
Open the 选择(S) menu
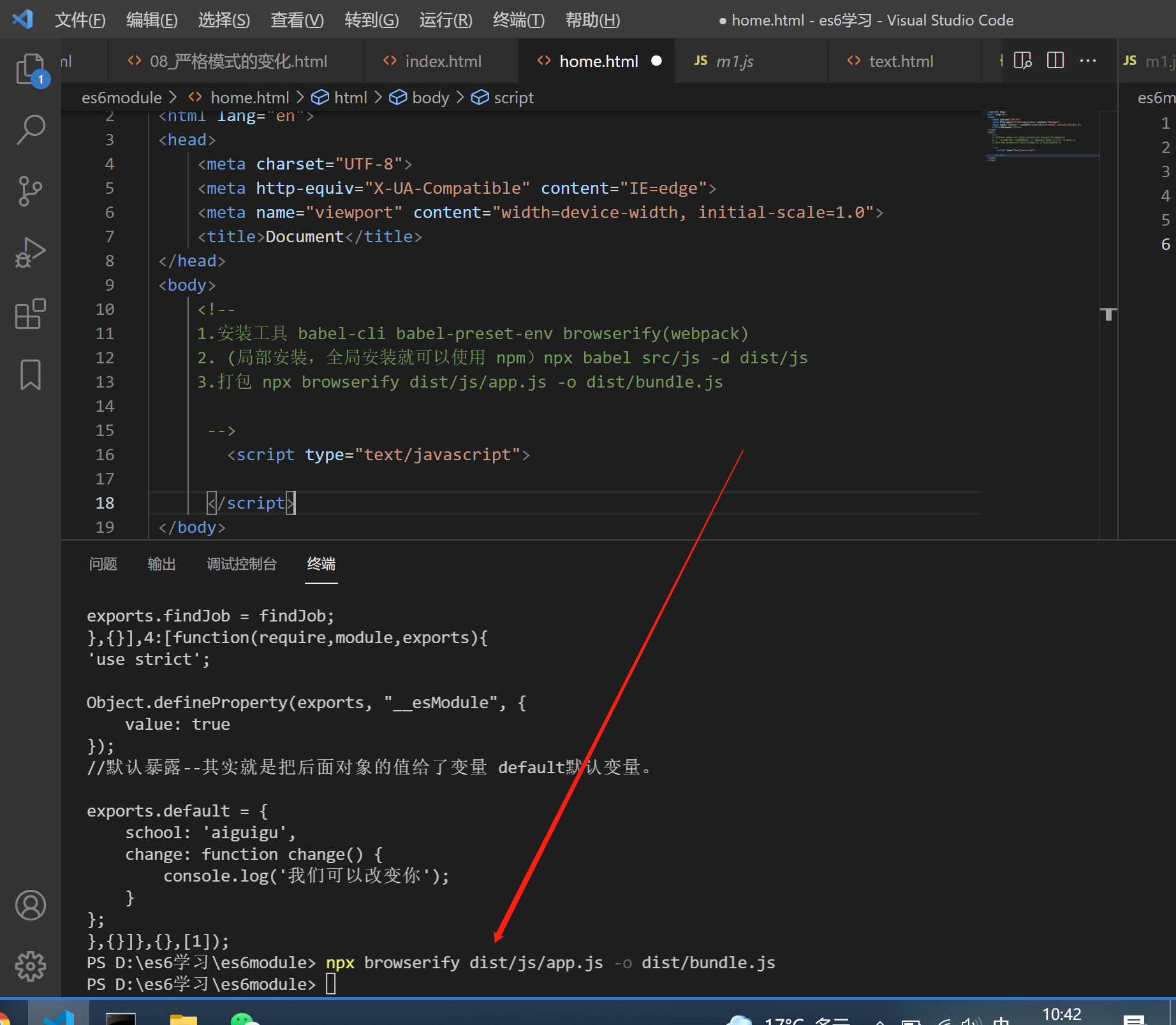pos(224,20)
